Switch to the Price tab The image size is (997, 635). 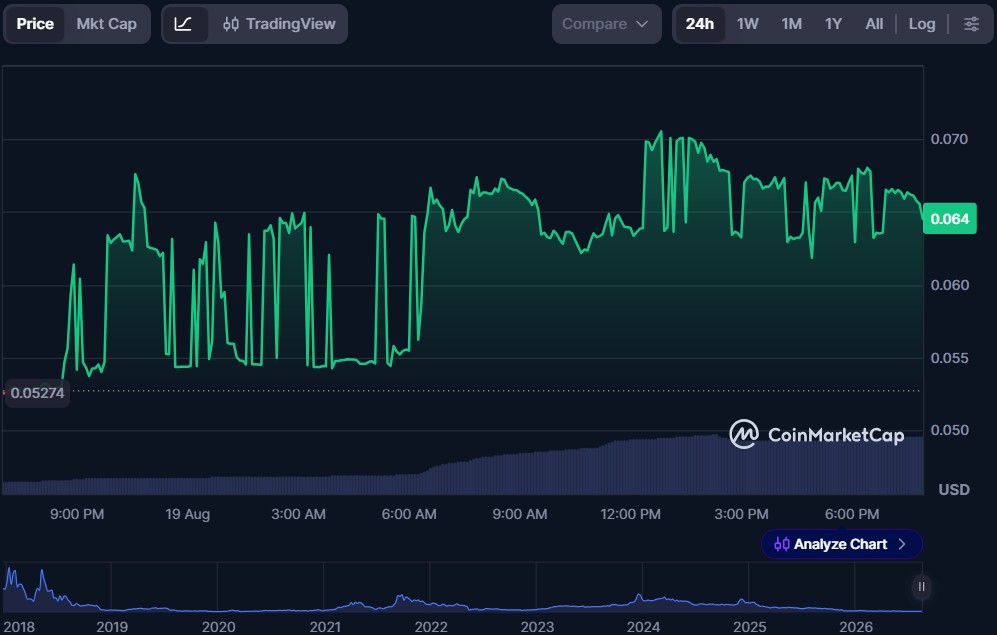35,24
